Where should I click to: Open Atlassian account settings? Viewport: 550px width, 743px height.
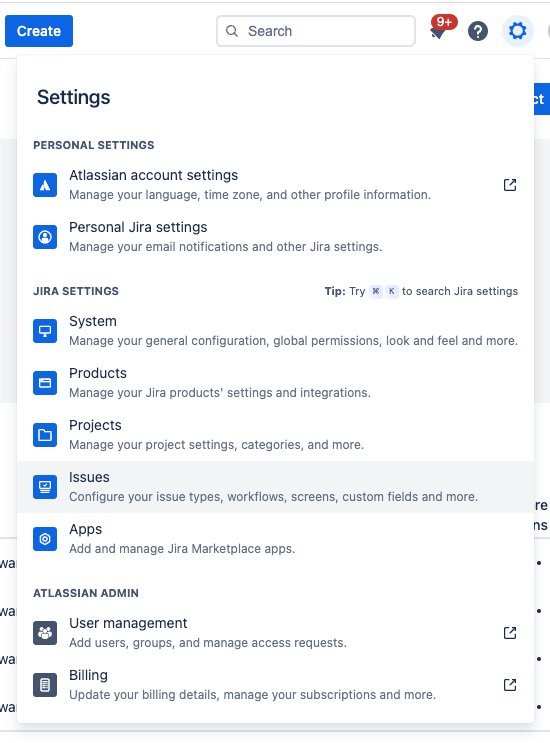coord(275,185)
